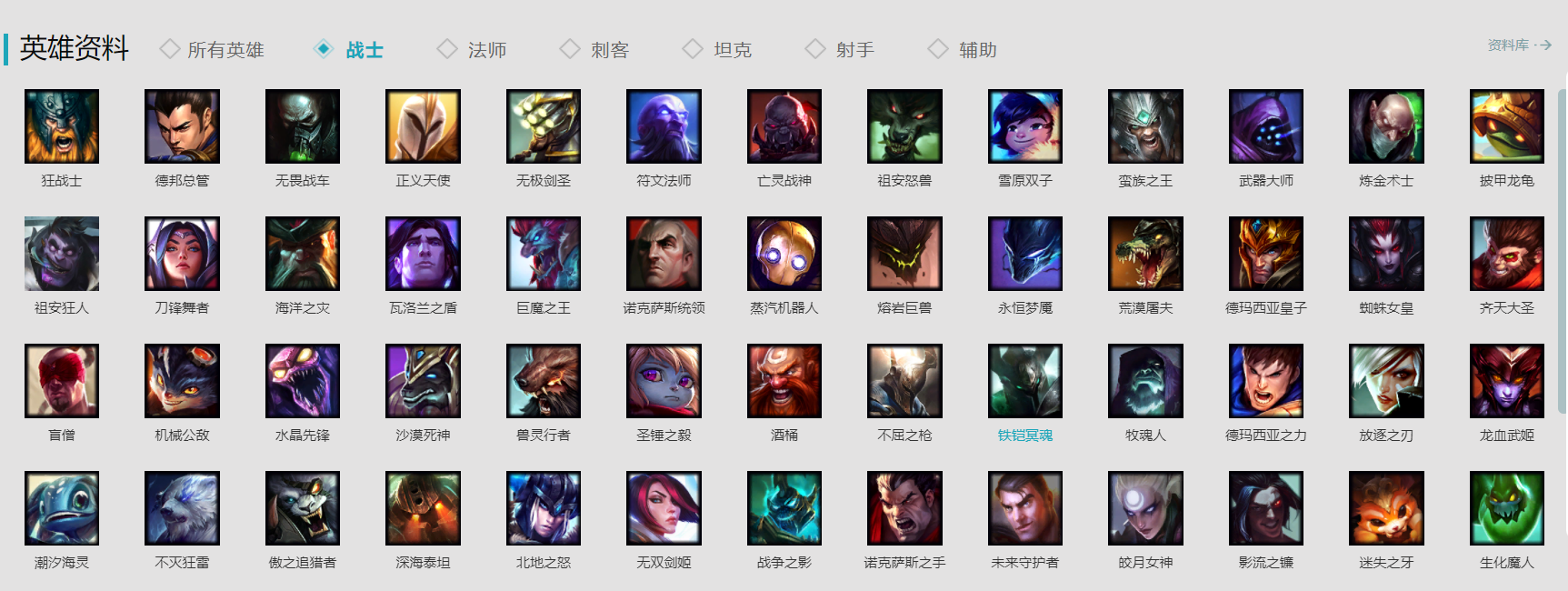Screen dimensions: 1568x591
Task: Choose the 迷失之牙 hero icon
Action: click(x=1386, y=508)
